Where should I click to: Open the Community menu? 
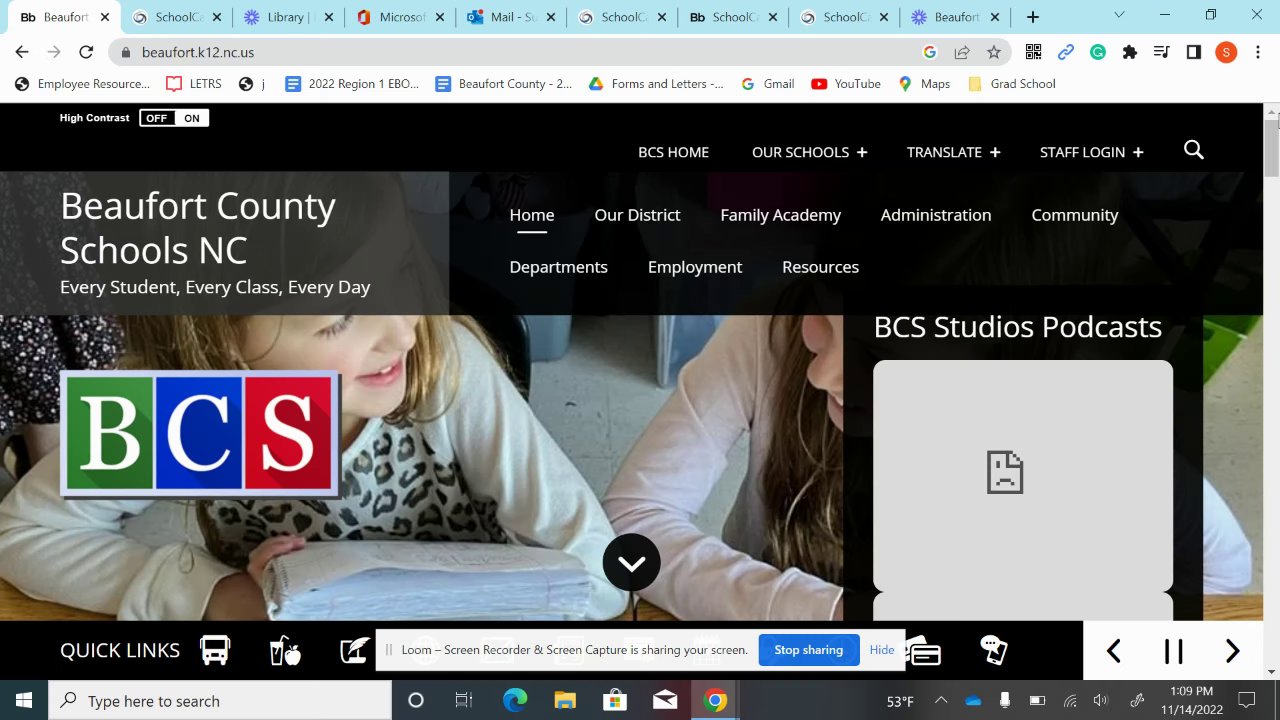point(1075,215)
